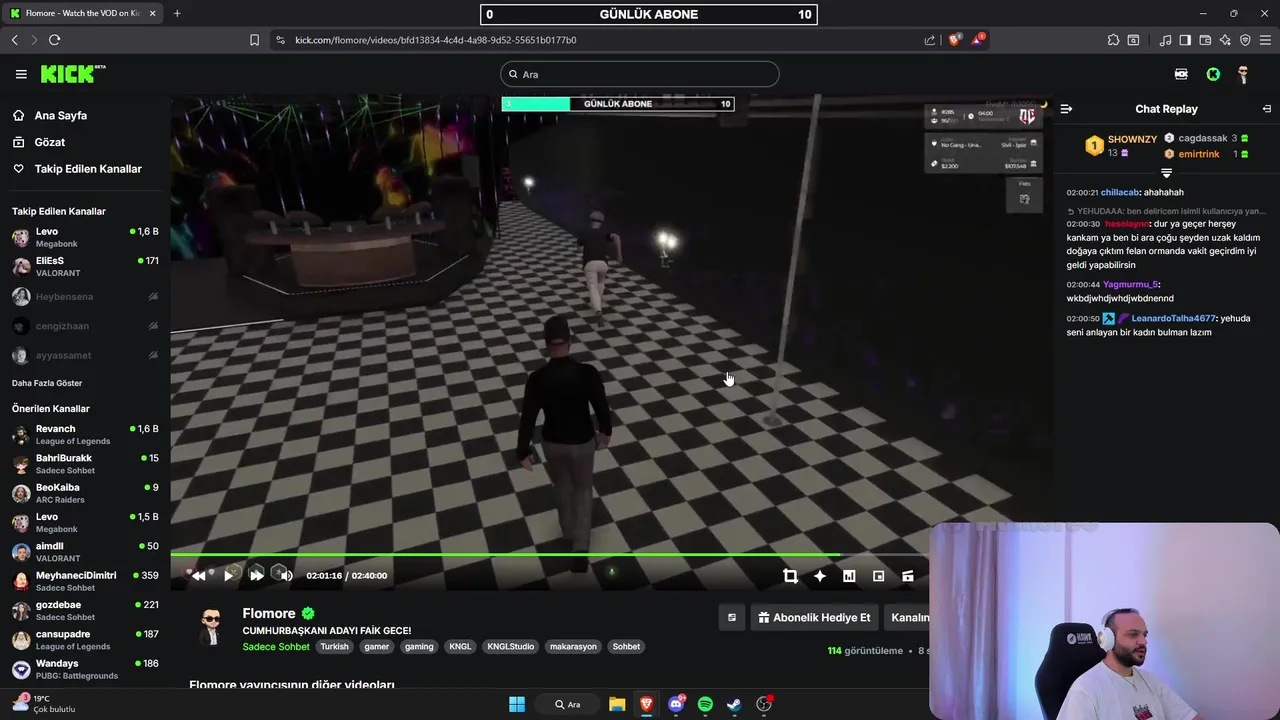Image resolution: width=1280 pixels, height=720 pixels.
Task: Play the paused VOD
Action: click(228, 575)
